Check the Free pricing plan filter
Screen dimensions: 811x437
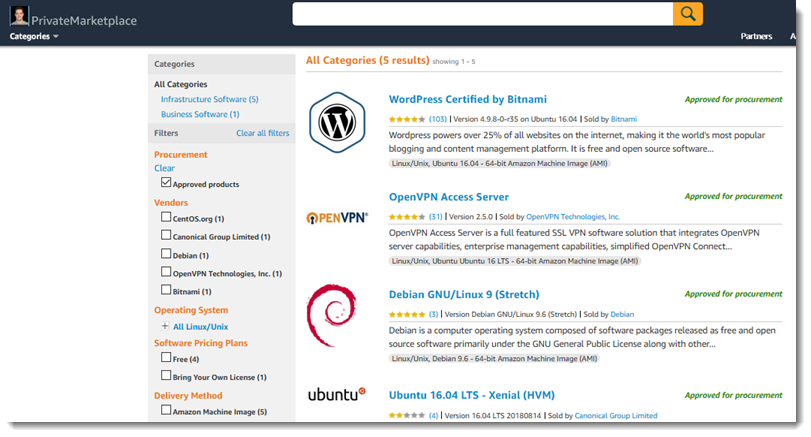click(x=166, y=357)
